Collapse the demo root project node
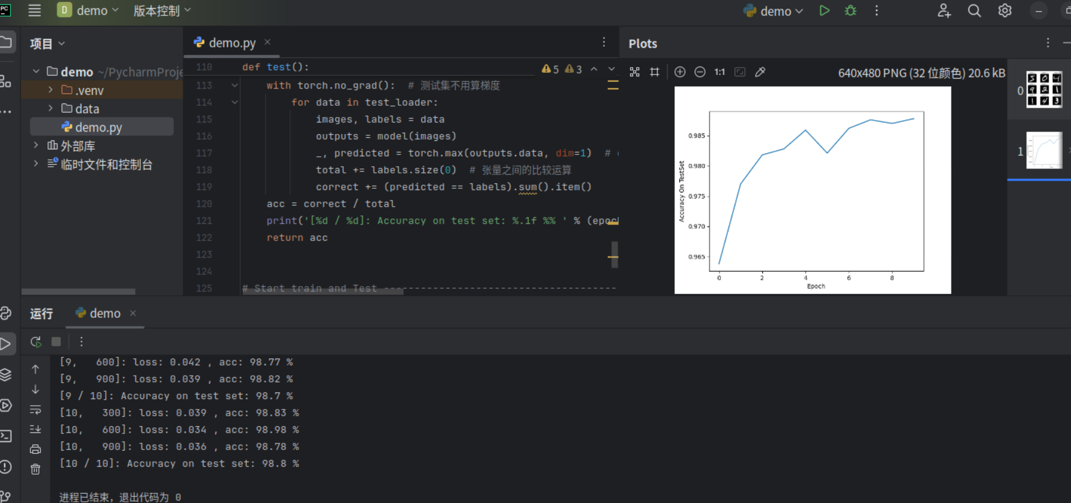 (37, 72)
